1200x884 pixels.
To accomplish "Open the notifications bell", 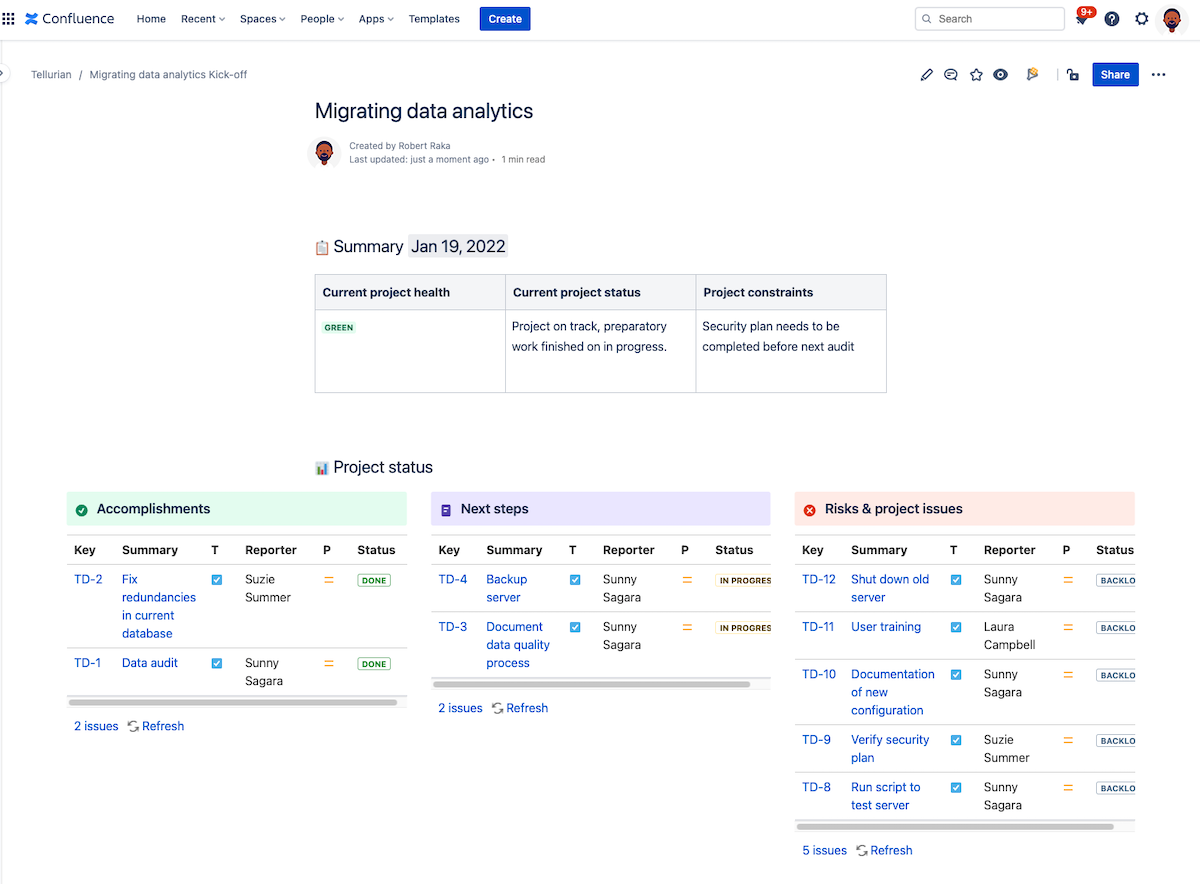I will pos(1082,18).
